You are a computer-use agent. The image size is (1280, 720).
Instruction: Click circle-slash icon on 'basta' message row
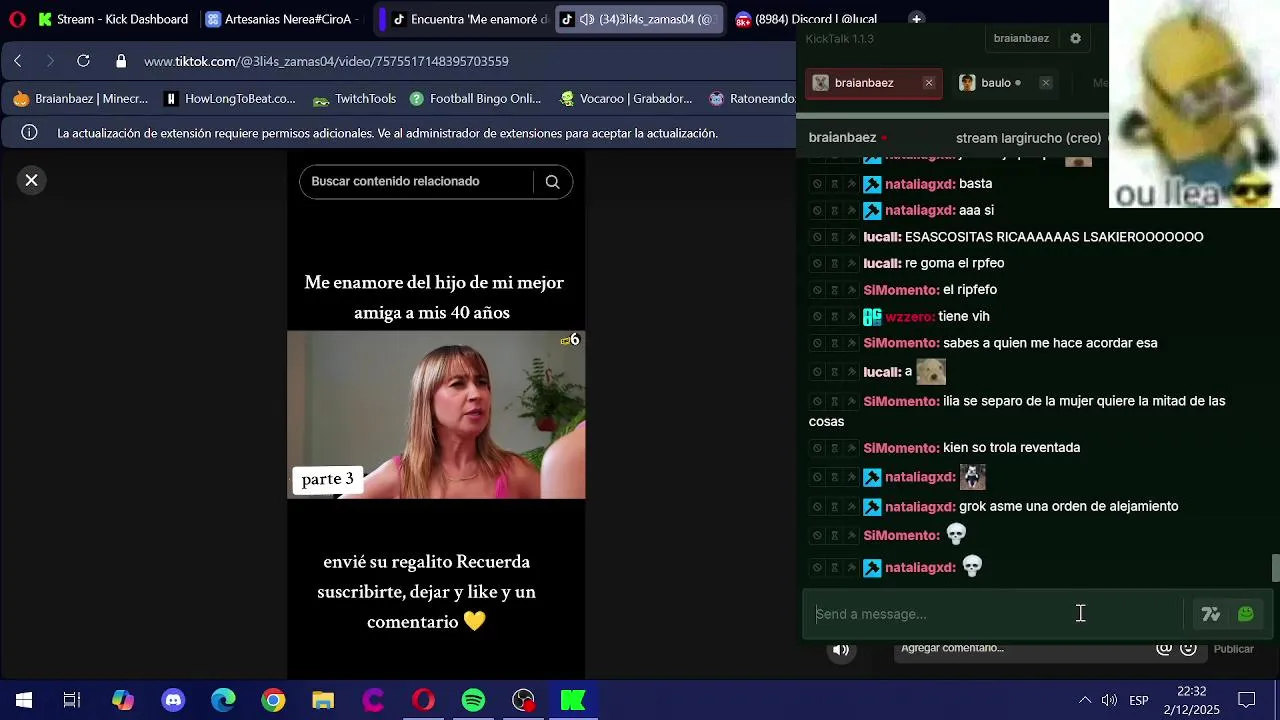817,184
